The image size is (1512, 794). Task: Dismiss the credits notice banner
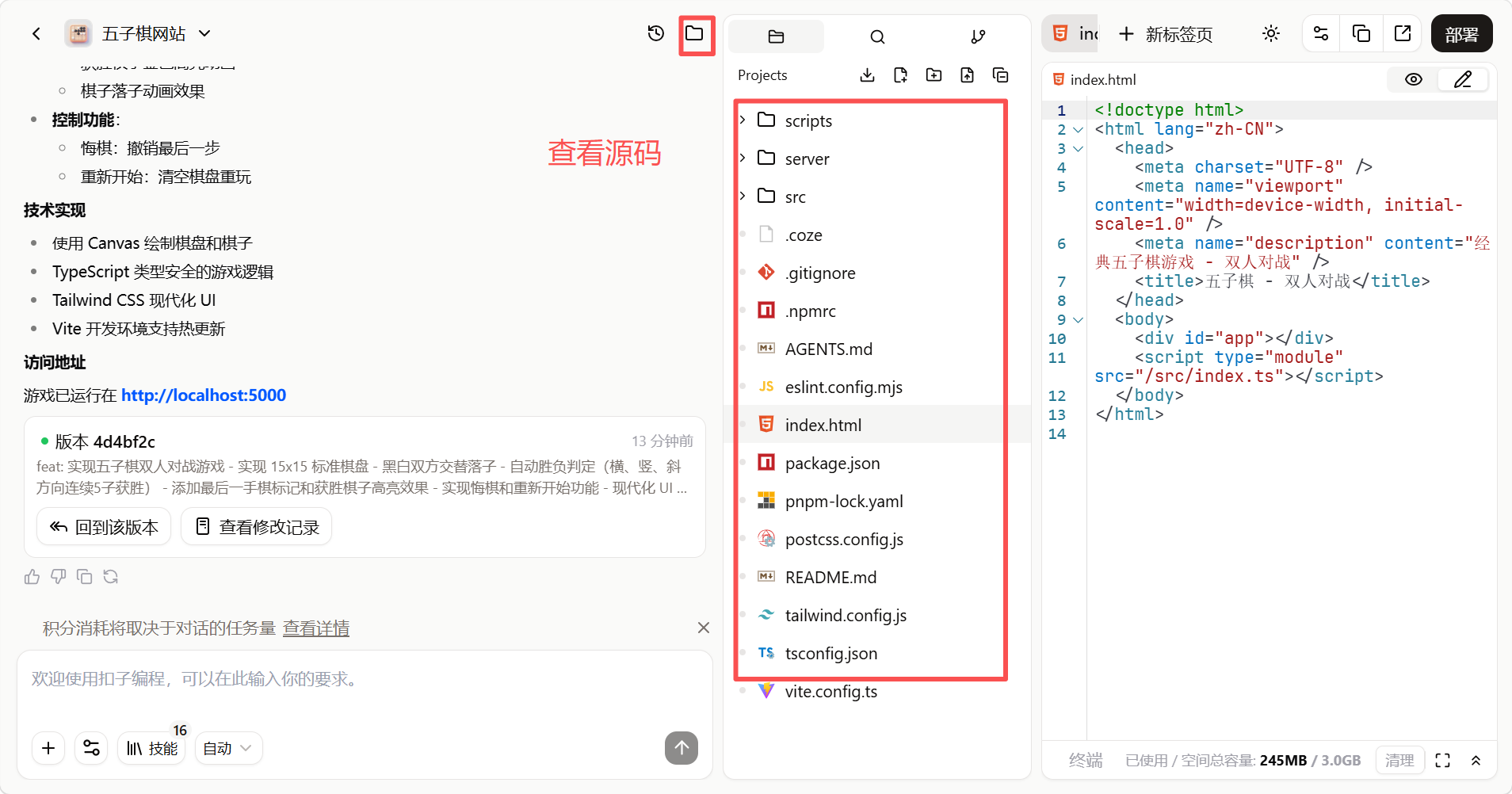click(703, 628)
